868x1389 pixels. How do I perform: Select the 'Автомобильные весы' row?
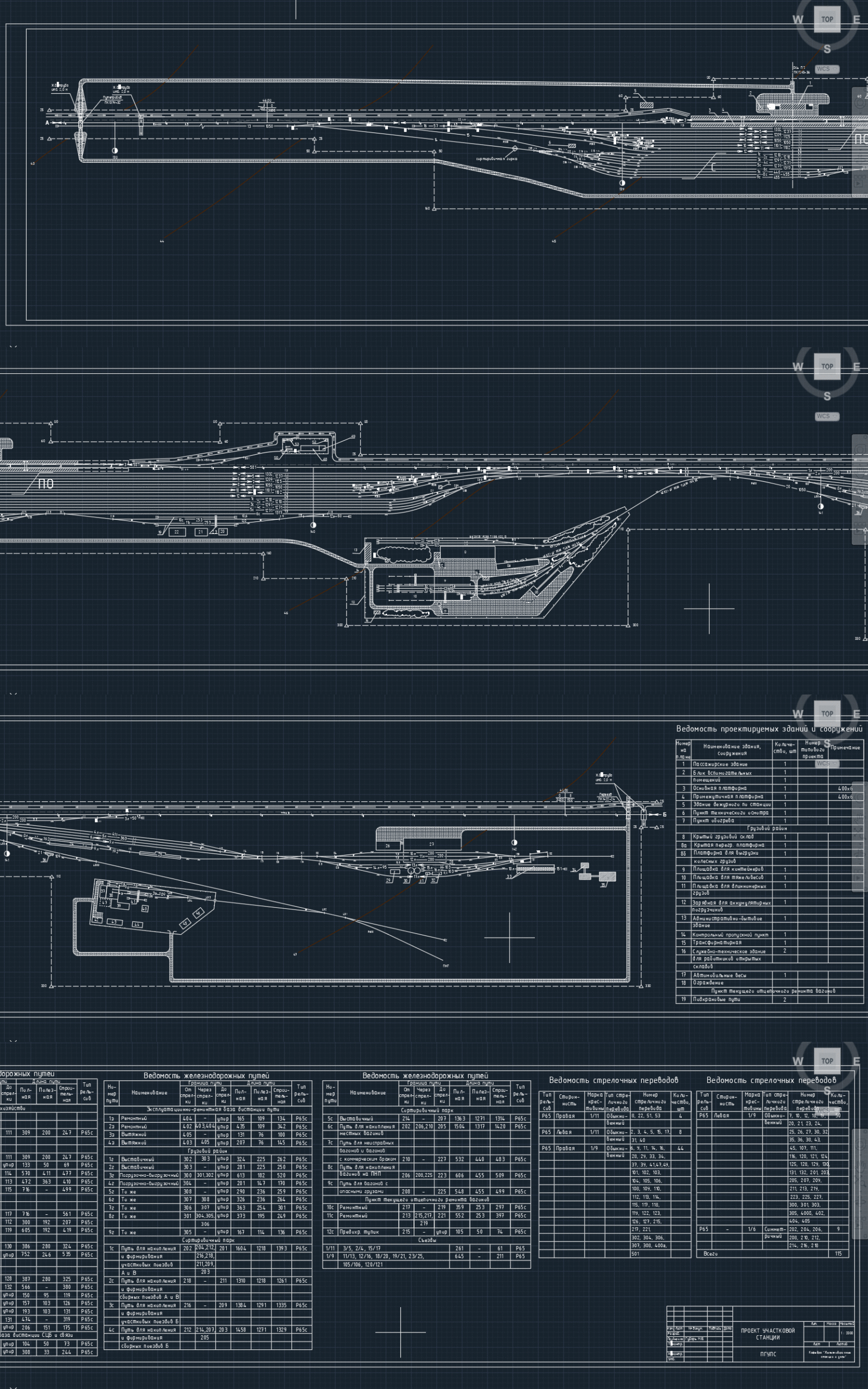[769, 974]
